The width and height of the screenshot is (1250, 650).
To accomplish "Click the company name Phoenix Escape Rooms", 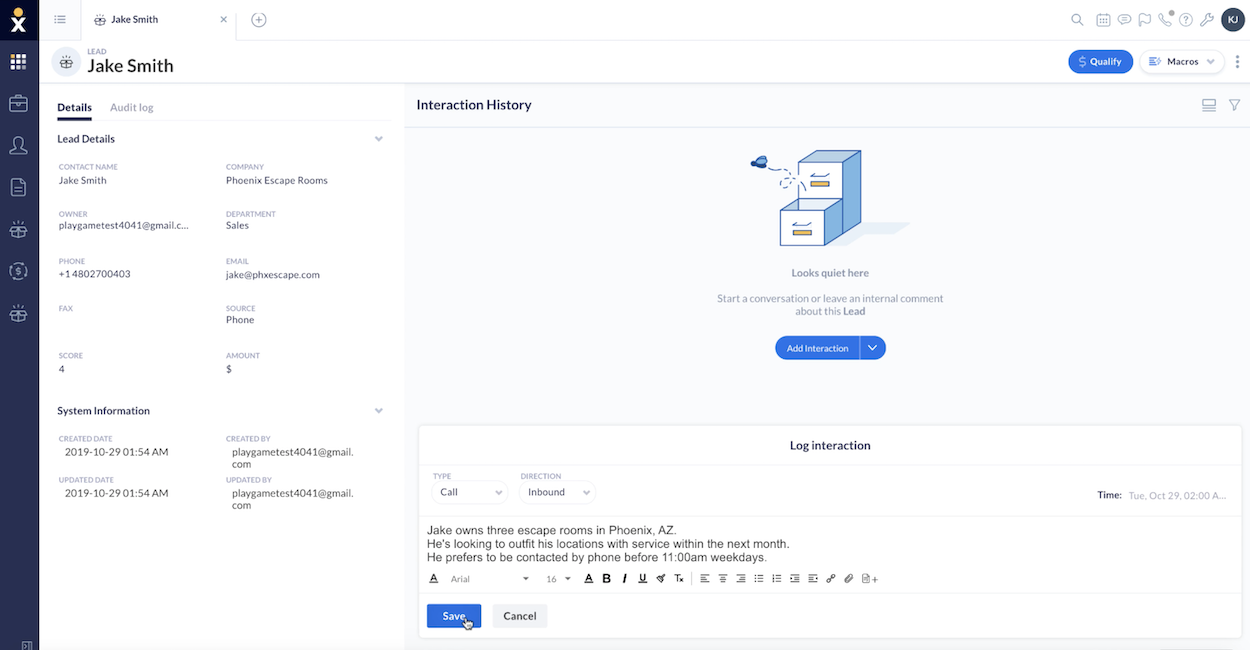I will pos(277,181).
